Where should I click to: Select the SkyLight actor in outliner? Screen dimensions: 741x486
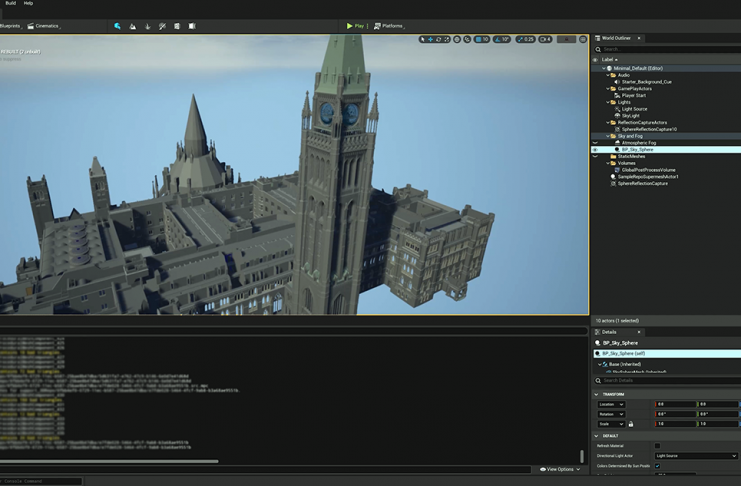click(630, 116)
